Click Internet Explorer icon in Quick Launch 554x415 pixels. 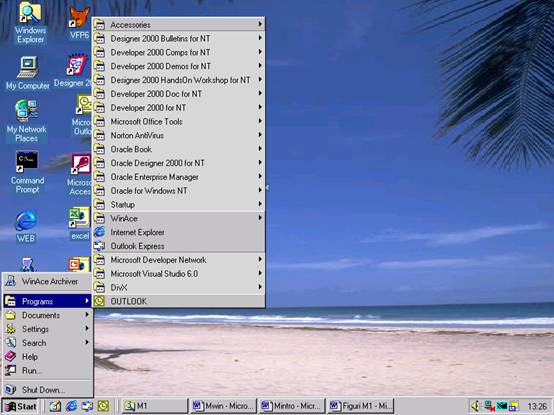(71, 406)
